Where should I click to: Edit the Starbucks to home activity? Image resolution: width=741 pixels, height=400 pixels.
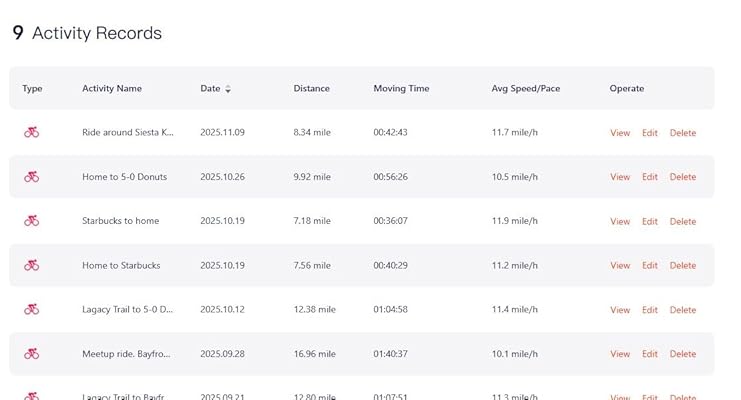click(650, 222)
